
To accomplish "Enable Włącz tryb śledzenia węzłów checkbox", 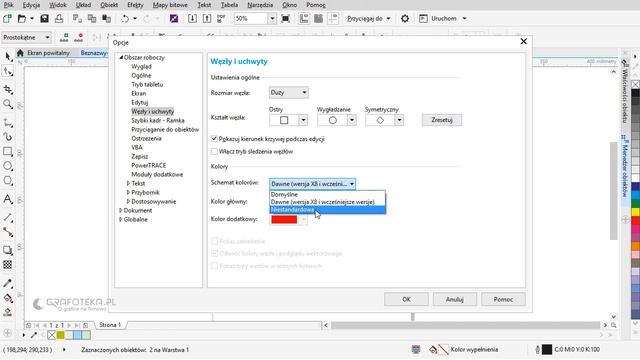I will [x=214, y=151].
